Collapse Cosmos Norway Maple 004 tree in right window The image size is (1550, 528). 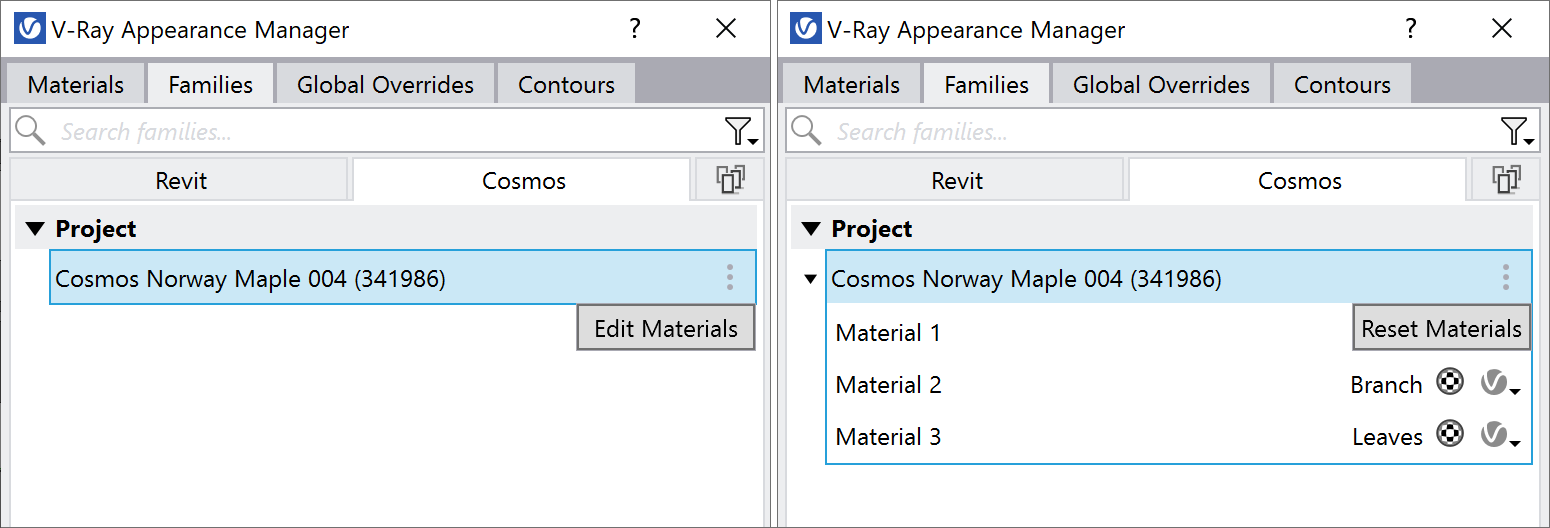pos(811,279)
